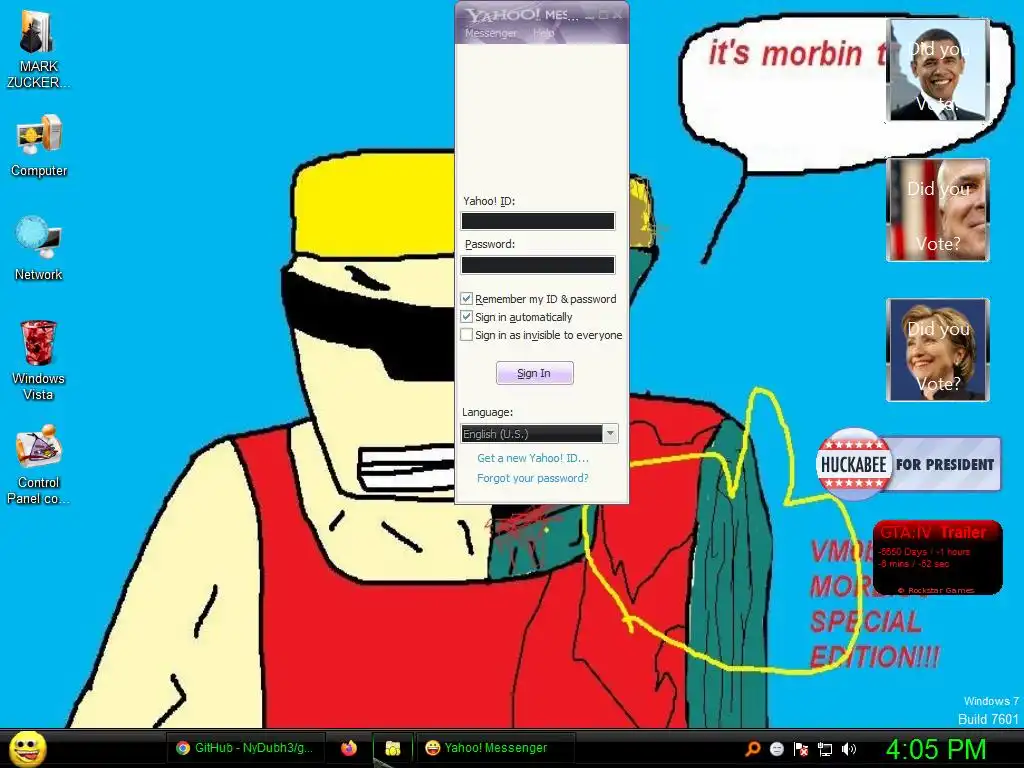
Task: Open the volume speaker tray icon
Action: coord(849,749)
